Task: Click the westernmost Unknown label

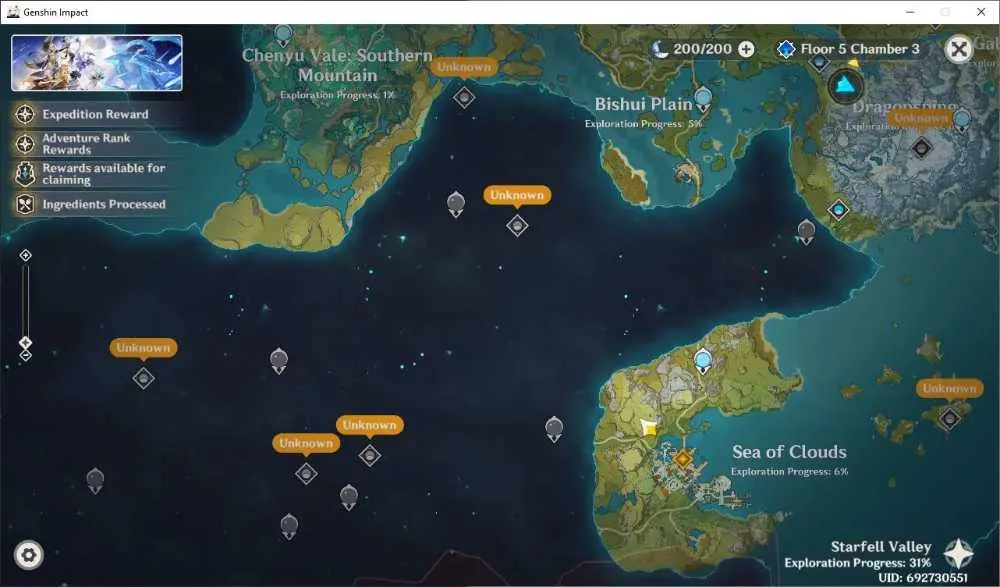Action: tap(143, 348)
